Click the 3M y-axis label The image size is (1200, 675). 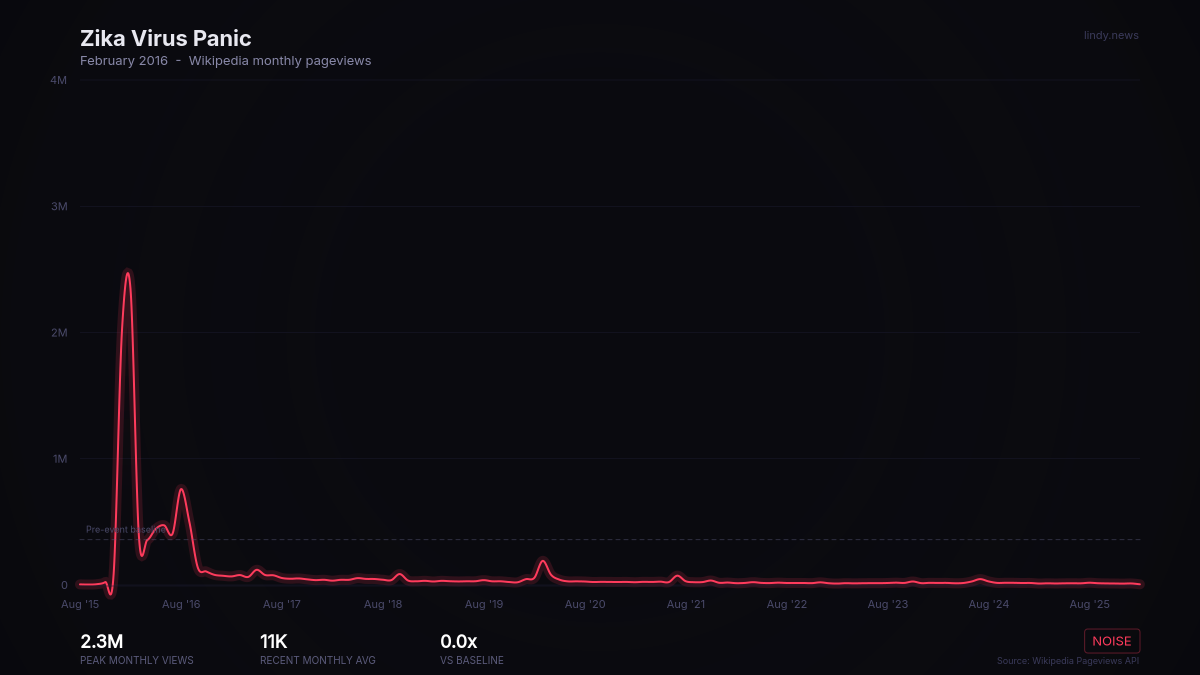[58, 206]
